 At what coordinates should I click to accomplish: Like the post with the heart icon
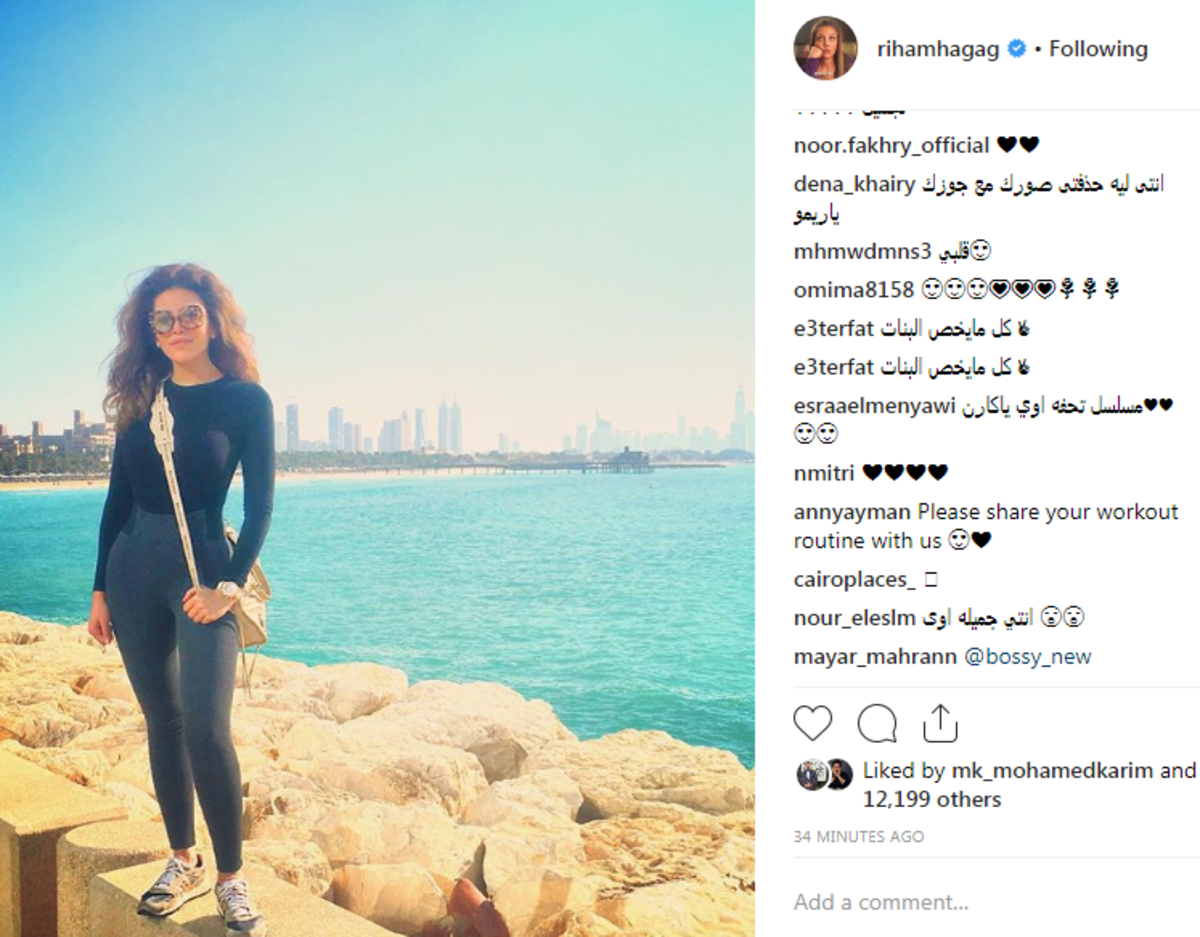tap(813, 723)
